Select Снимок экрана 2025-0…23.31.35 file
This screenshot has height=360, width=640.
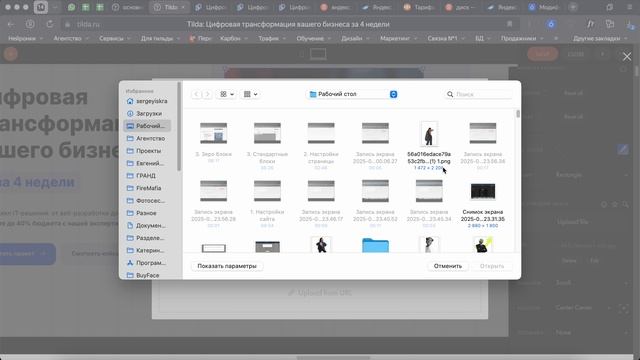point(483,191)
